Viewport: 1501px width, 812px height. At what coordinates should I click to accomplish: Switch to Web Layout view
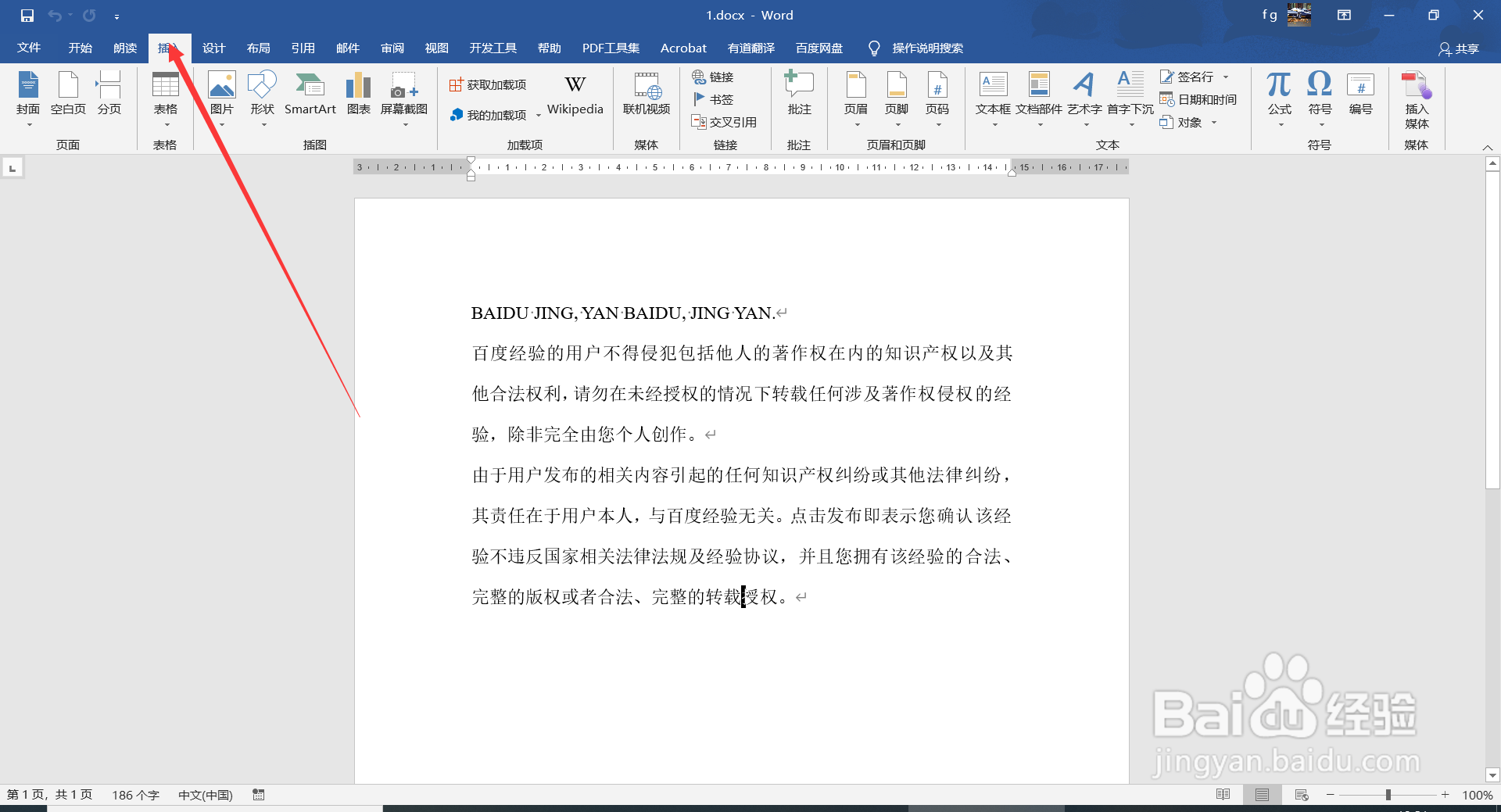tap(1302, 795)
